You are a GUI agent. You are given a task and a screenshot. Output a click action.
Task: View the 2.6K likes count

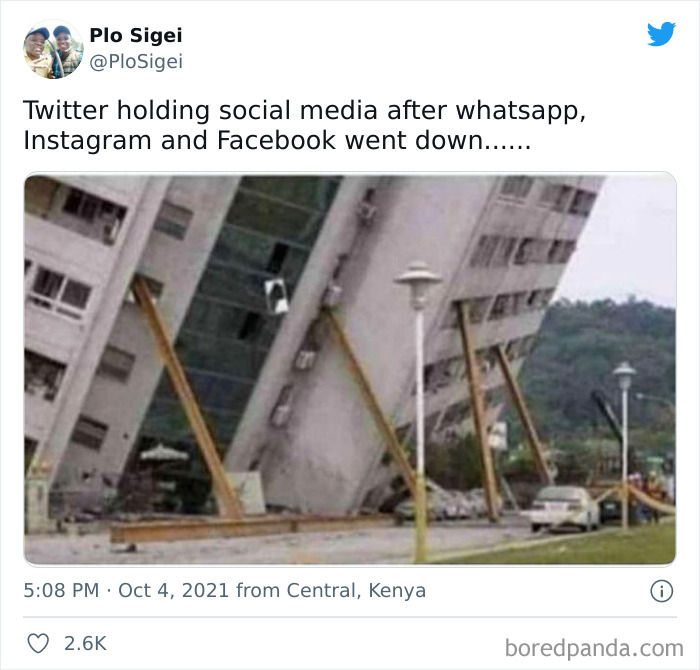(85, 644)
